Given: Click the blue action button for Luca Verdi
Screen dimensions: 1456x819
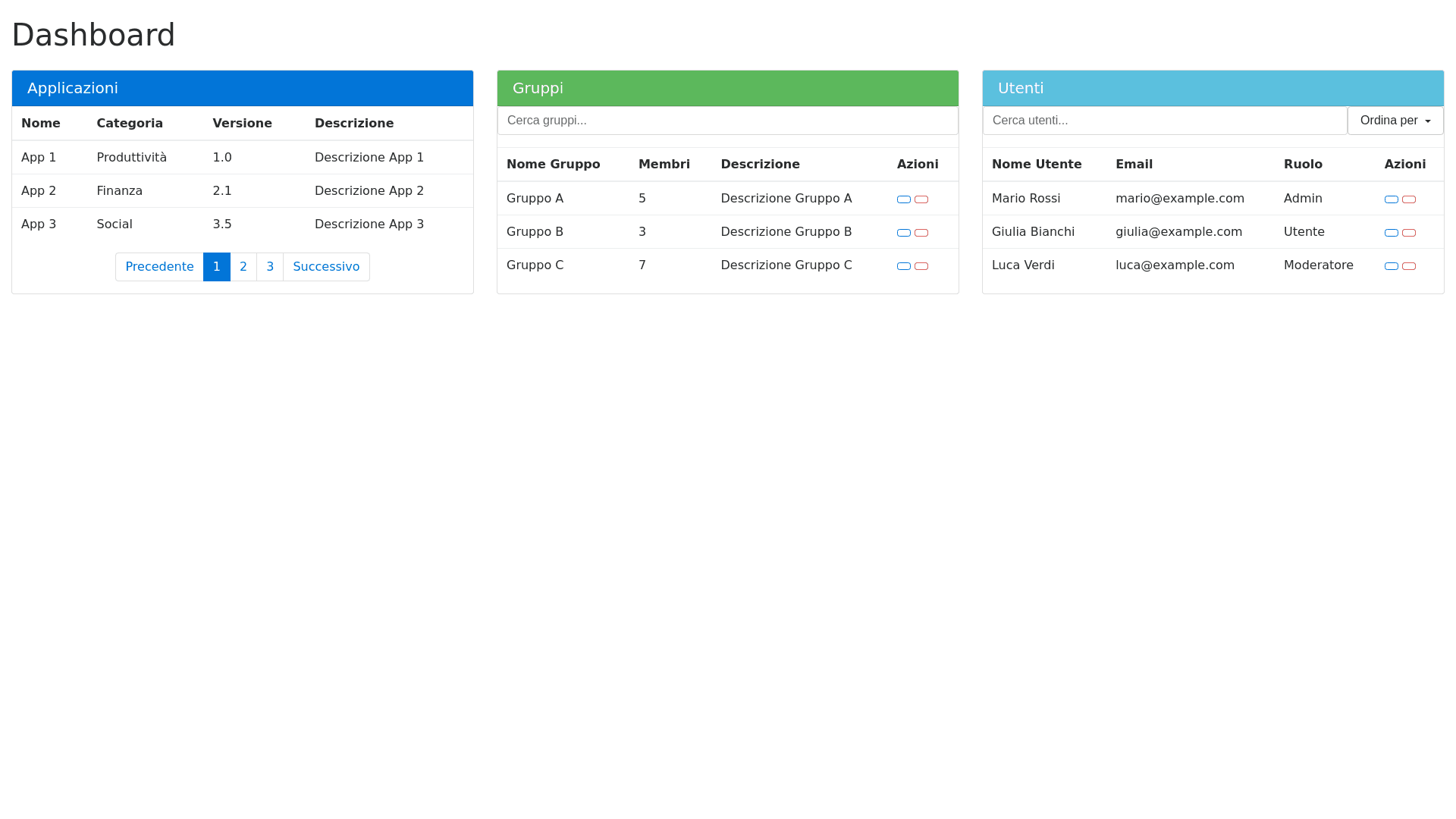Looking at the screenshot, I should click(1392, 266).
